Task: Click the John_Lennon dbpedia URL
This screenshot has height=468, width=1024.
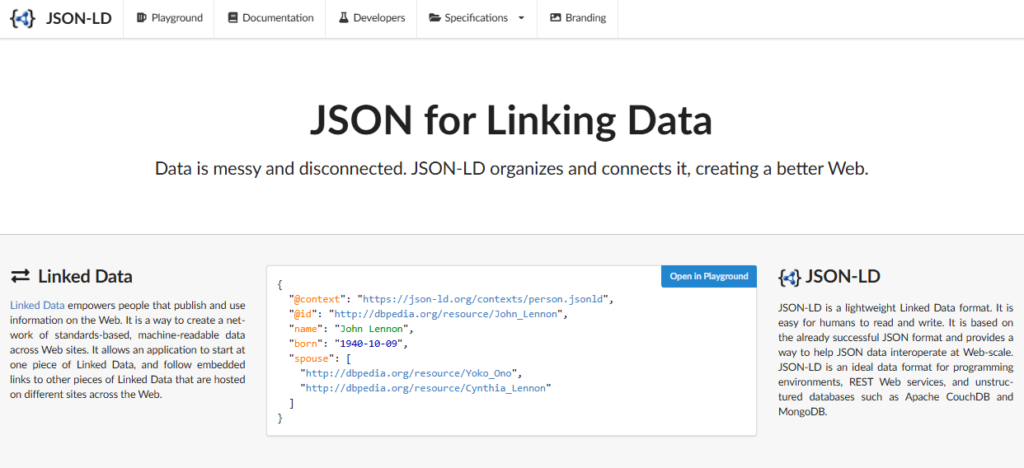Action: [x=446, y=315]
